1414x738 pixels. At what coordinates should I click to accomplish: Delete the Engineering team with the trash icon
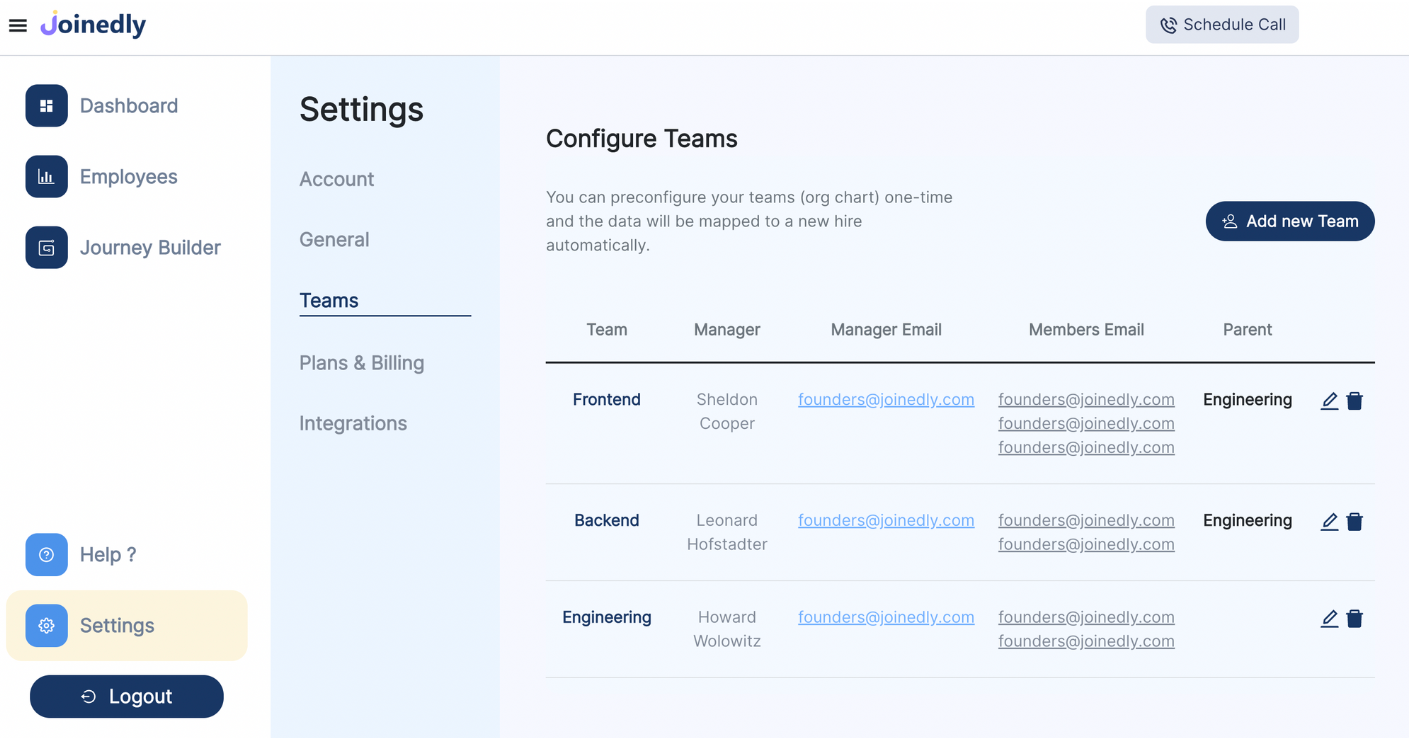1355,618
